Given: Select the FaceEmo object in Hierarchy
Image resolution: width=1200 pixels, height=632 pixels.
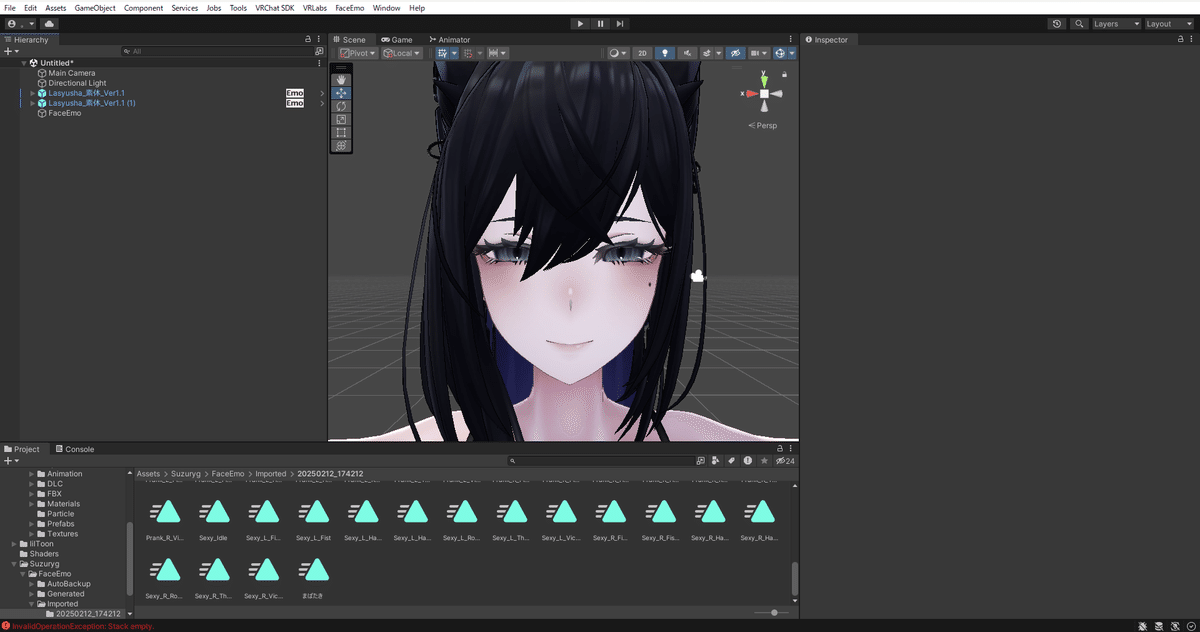Looking at the screenshot, I should pyautogui.click(x=65, y=113).
